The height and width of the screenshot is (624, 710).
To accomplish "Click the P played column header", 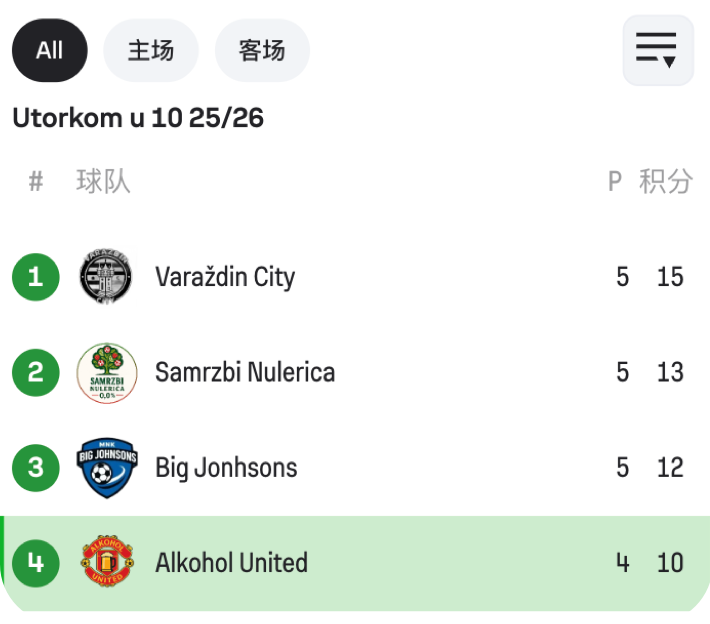I will (x=615, y=181).
